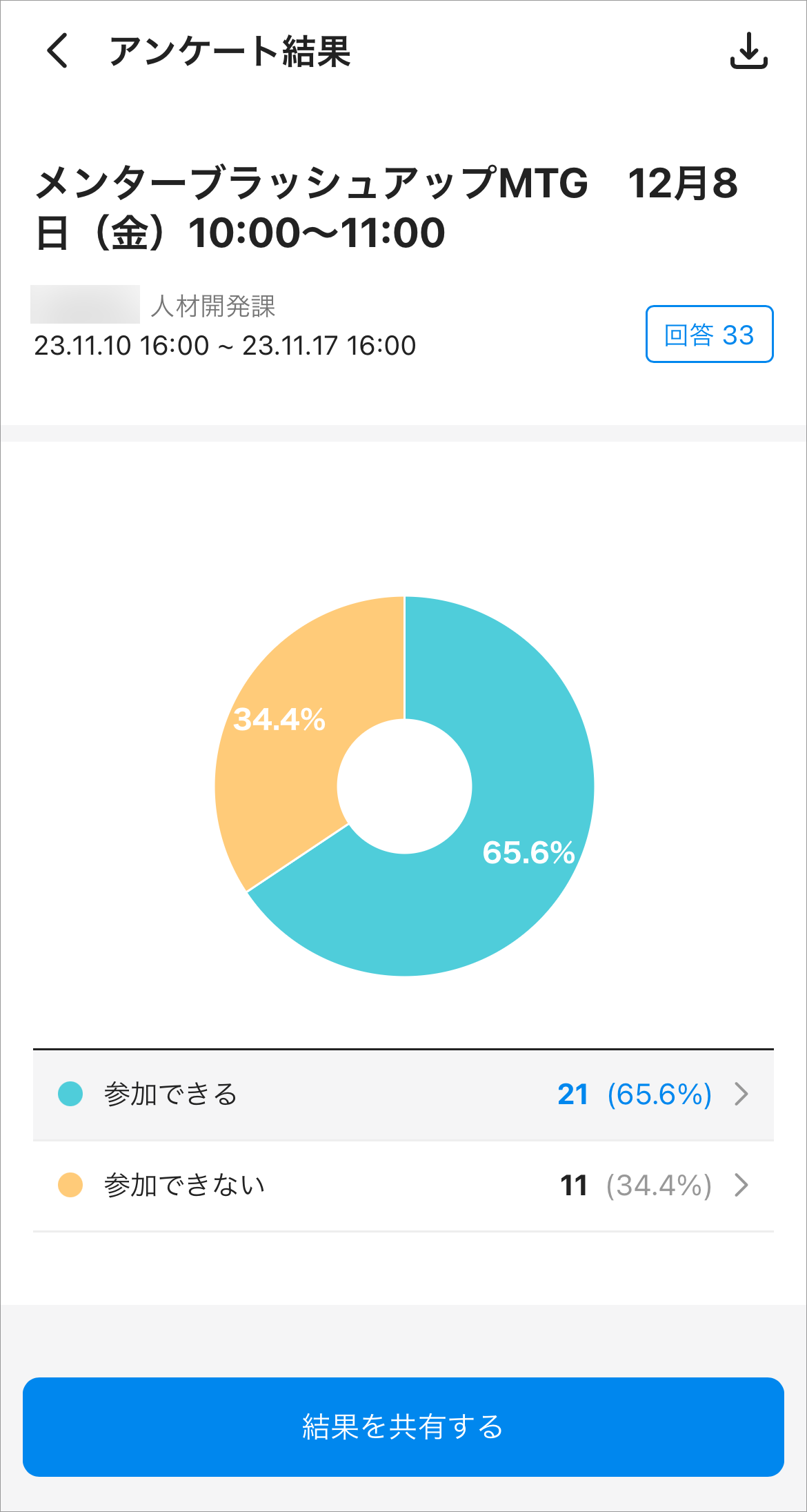Click the orange legend dot for 参加できない

pyautogui.click(x=70, y=1185)
